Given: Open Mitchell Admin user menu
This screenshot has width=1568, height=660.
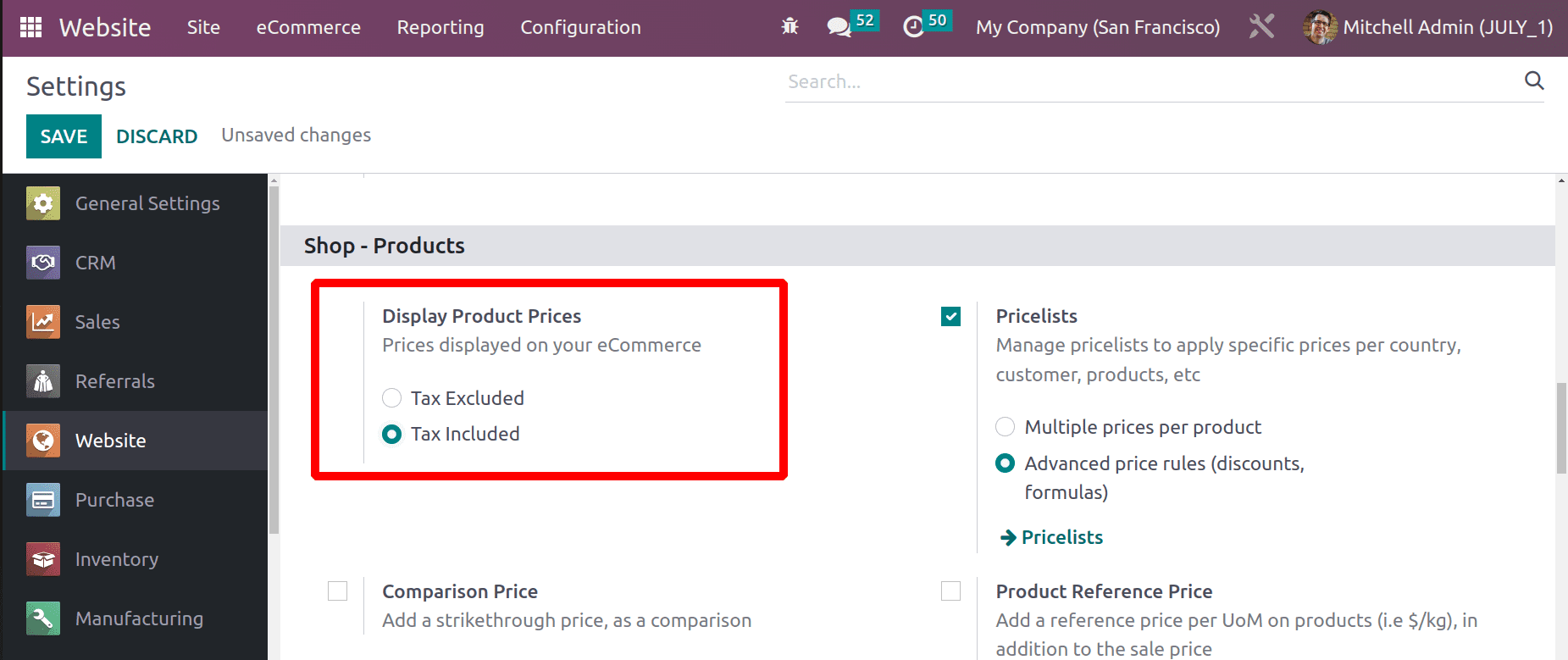Looking at the screenshot, I should [1427, 27].
